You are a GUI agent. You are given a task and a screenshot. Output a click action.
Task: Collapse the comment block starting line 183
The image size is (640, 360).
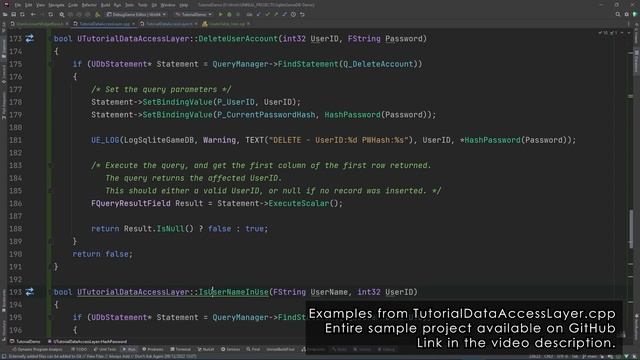point(50,165)
